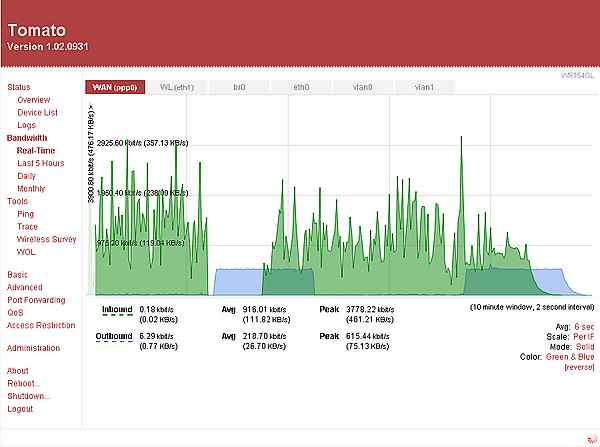Click the Reboot... option
Image resolution: width=600 pixels, height=447 pixels.
(x=24, y=383)
